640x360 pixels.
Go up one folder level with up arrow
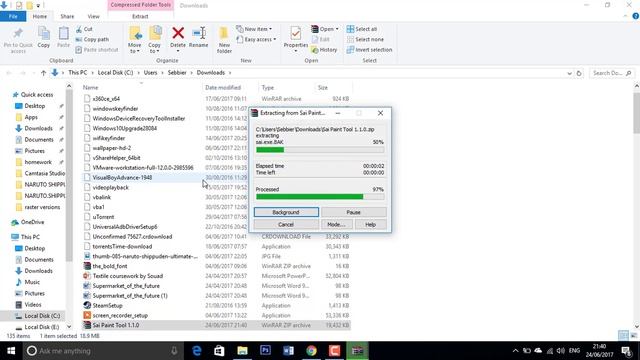pyautogui.click(x=43, y=73)
